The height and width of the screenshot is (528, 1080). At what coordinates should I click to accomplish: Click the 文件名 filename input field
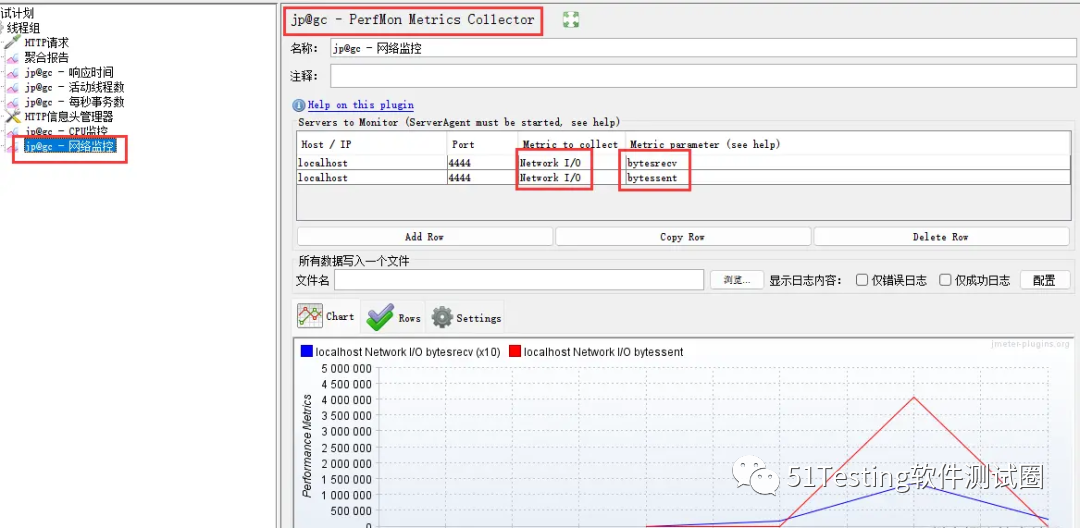tap(519, 279)
